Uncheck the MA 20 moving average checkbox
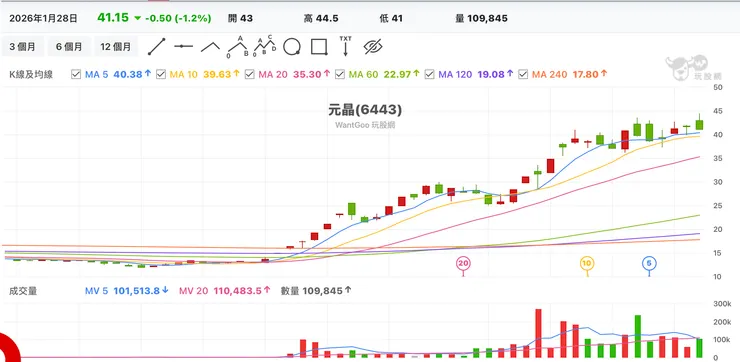 (x=250, y=74)
